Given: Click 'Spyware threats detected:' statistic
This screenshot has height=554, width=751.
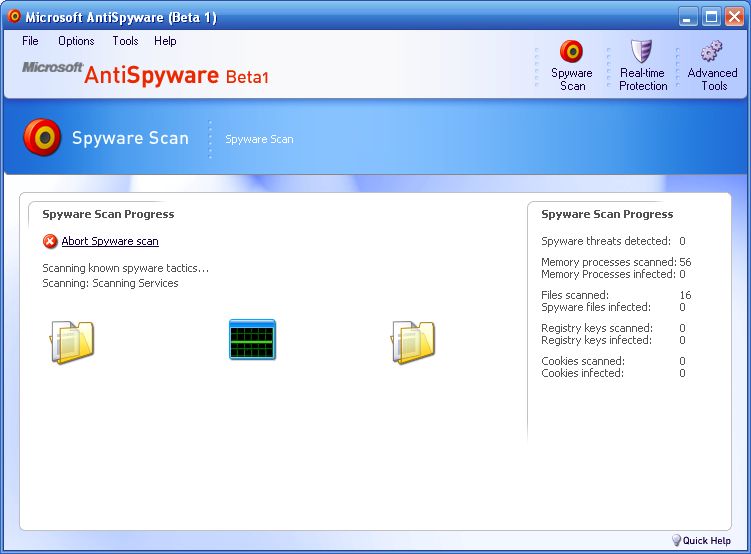Looking at the screenshot, I should 606,241.
